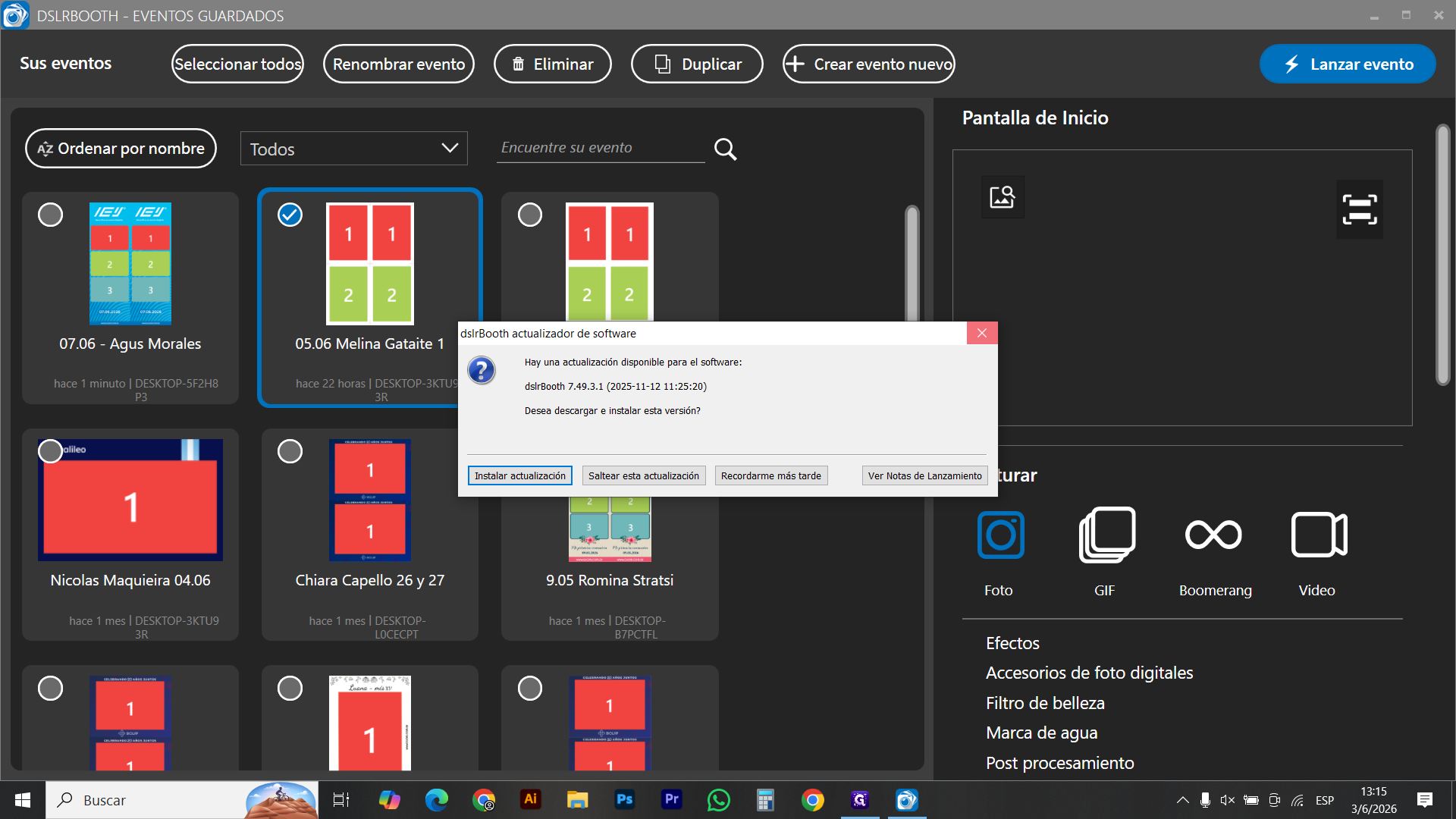Viewport: 1456px width, 819px height.
Task: Click the scan frame icon in preview
Action: point(1360,209)
